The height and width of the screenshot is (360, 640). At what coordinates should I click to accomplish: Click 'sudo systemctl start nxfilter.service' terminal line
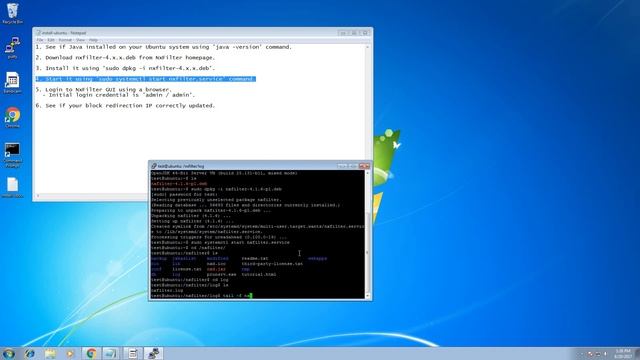(x=220, y=242)
